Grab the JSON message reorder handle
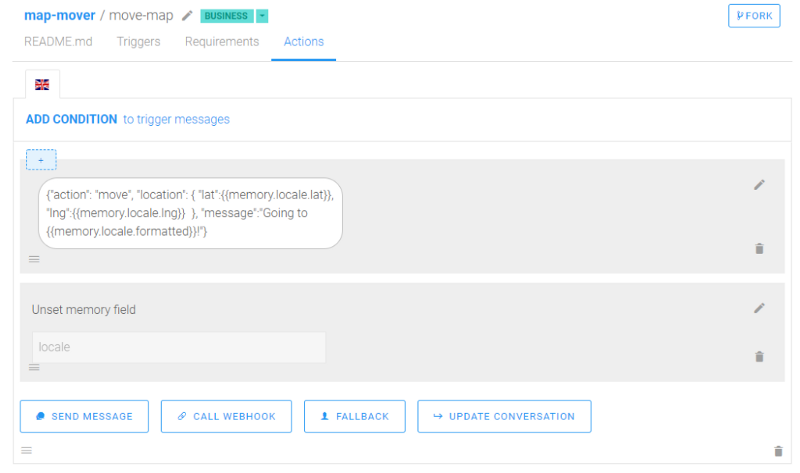Image resolution: width=800 pixels, height=473 pixels. 34,259
